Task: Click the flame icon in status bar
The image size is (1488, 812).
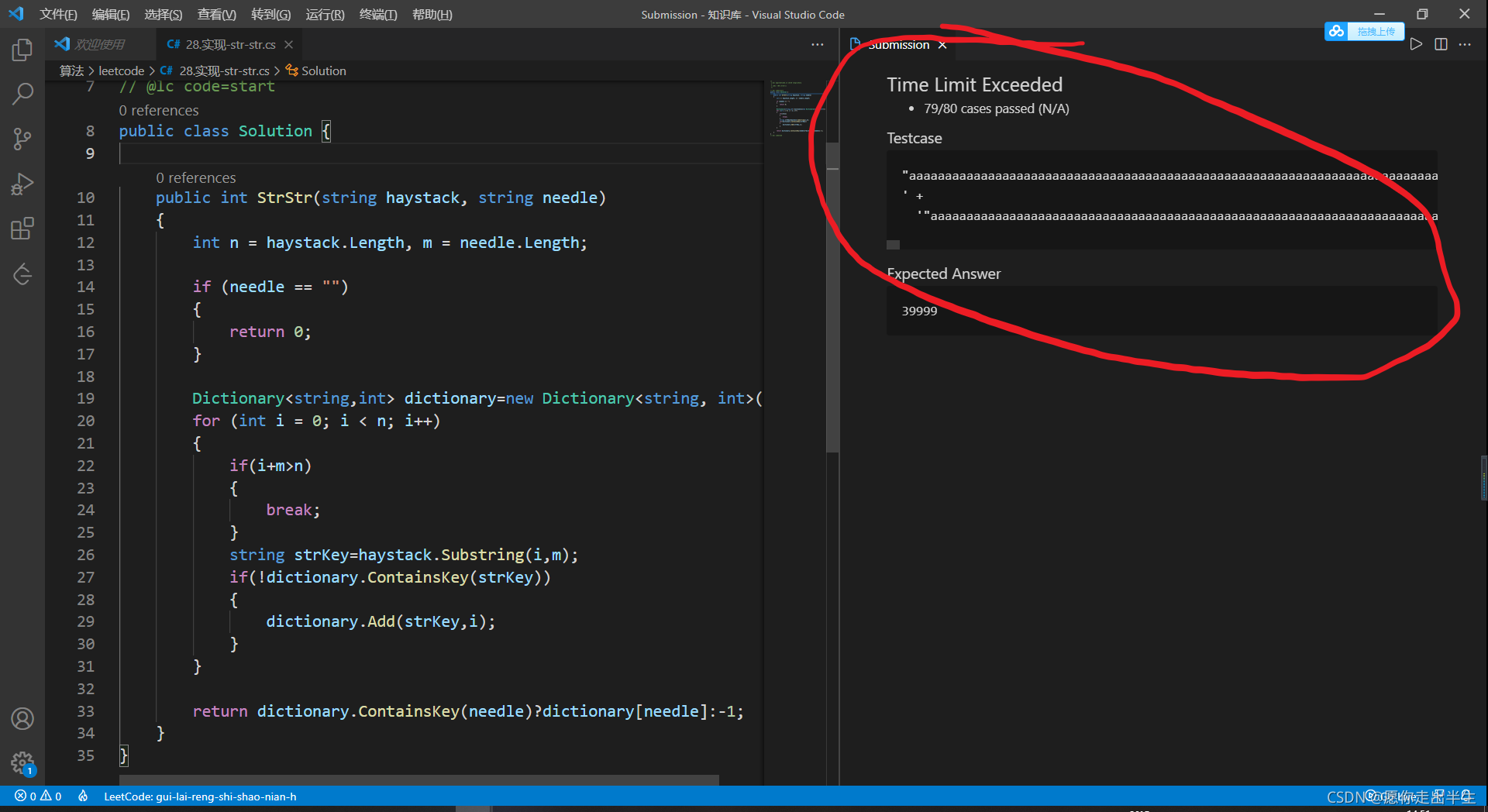Action: pos(83,797)
